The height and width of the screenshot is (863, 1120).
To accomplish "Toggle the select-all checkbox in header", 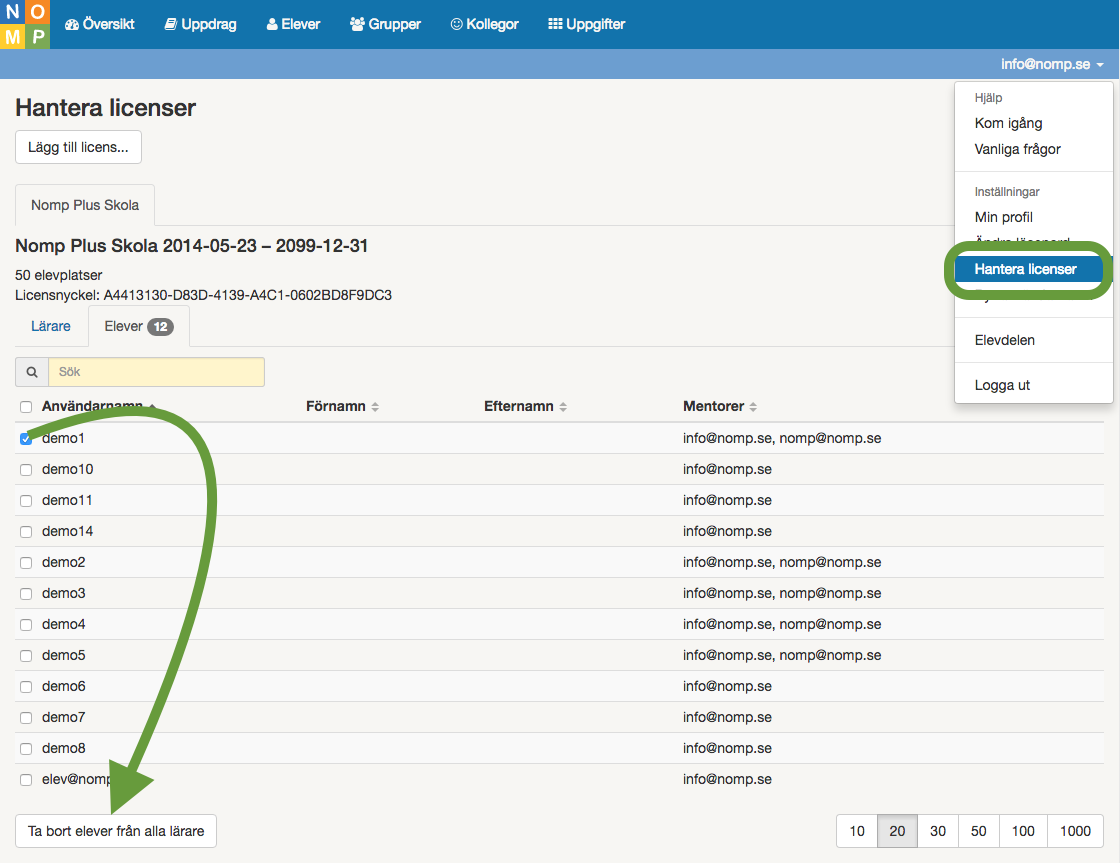I will coord(26,407).
